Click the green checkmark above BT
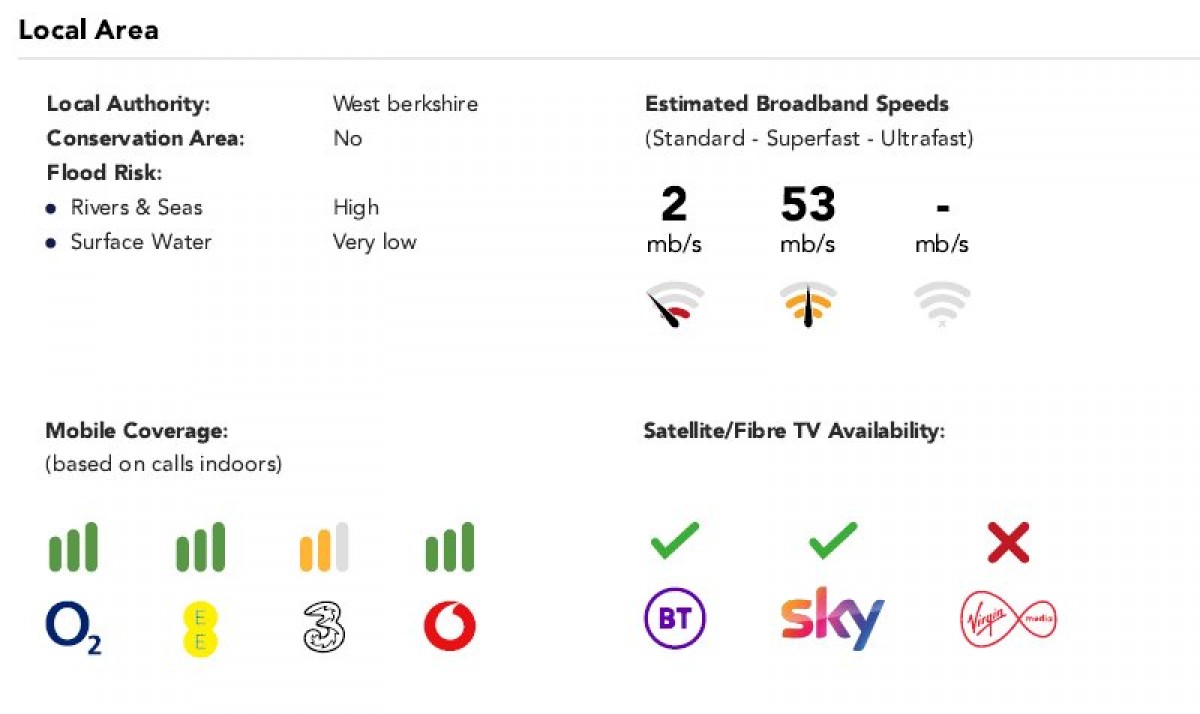 [x=675, y=541]
